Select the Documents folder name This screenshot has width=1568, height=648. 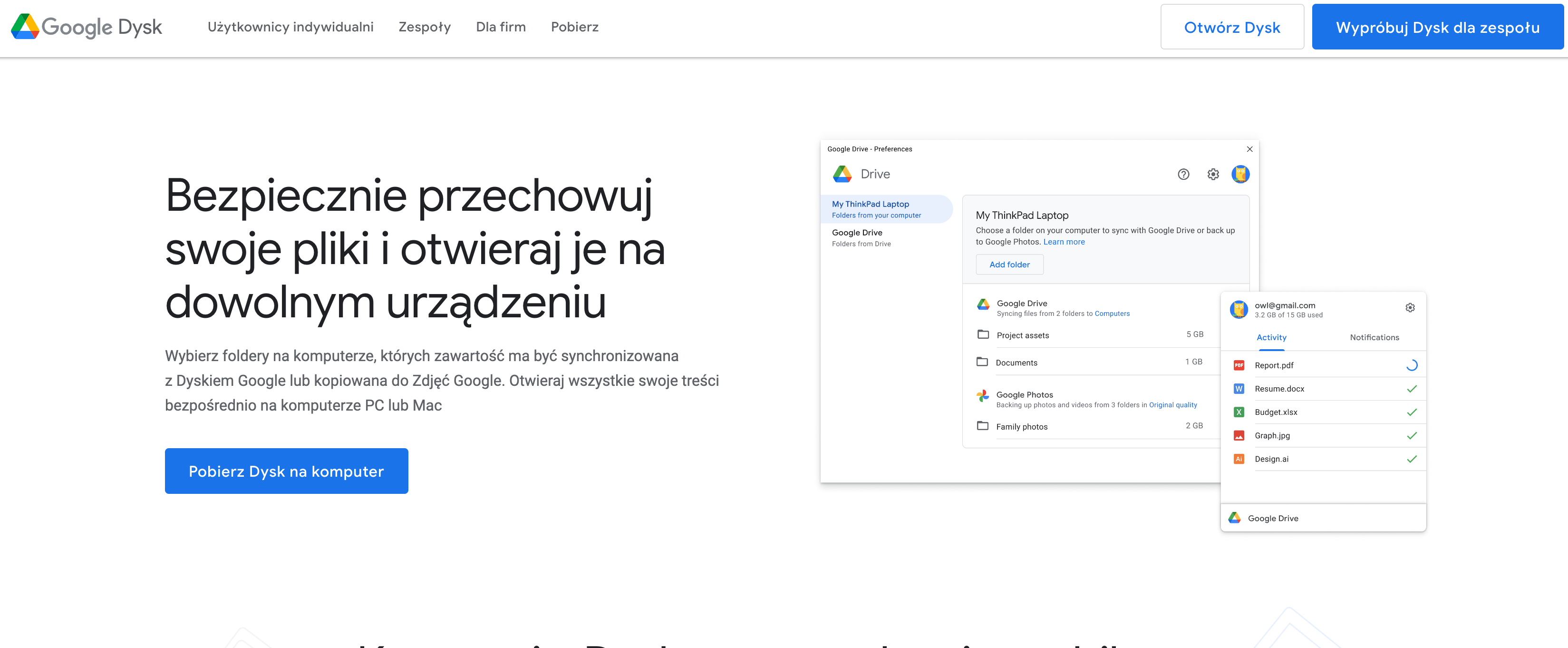click(x=1016, y=363)
